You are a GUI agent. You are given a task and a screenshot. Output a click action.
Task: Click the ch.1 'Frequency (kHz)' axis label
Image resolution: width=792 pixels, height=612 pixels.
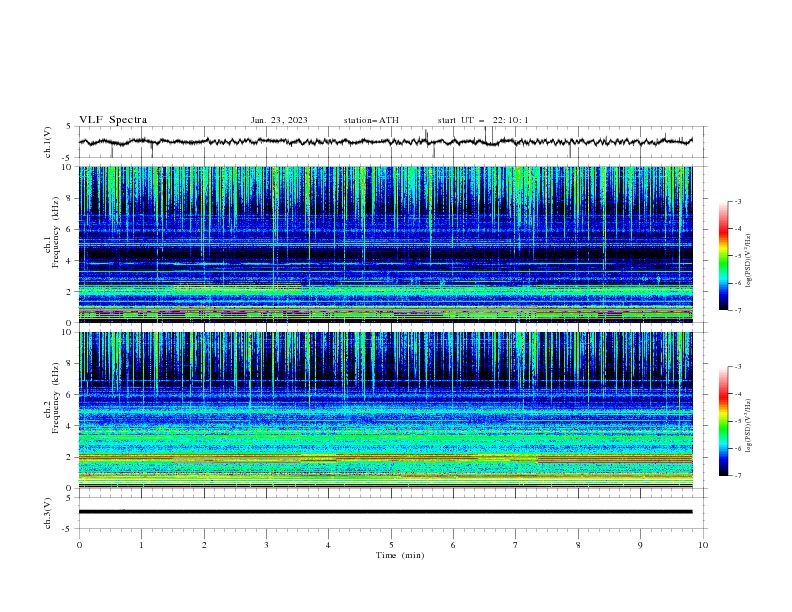(56, 232)
